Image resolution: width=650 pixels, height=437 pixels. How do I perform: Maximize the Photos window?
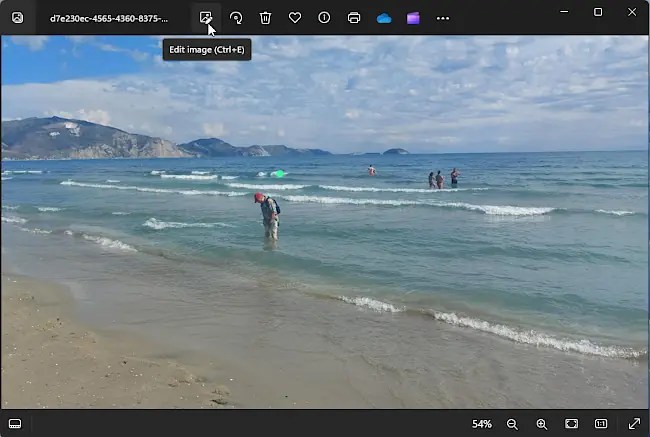598,12
